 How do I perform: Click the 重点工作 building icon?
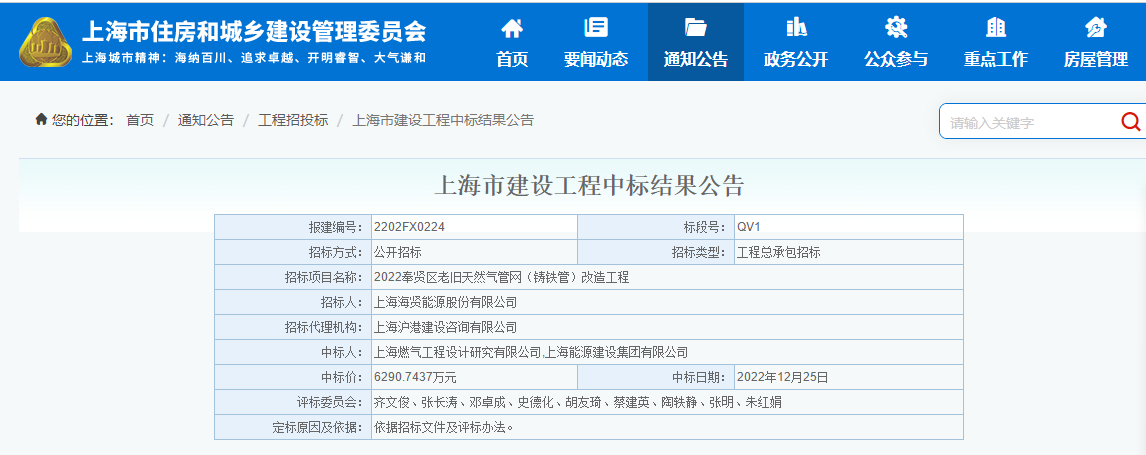point(995,28)
